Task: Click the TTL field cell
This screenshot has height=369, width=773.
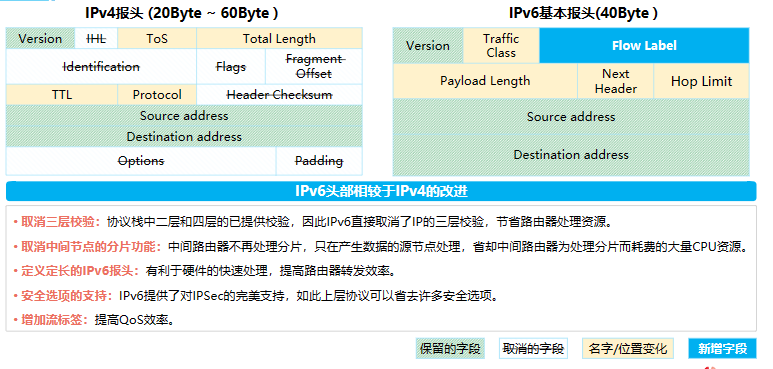Action: 62,95
